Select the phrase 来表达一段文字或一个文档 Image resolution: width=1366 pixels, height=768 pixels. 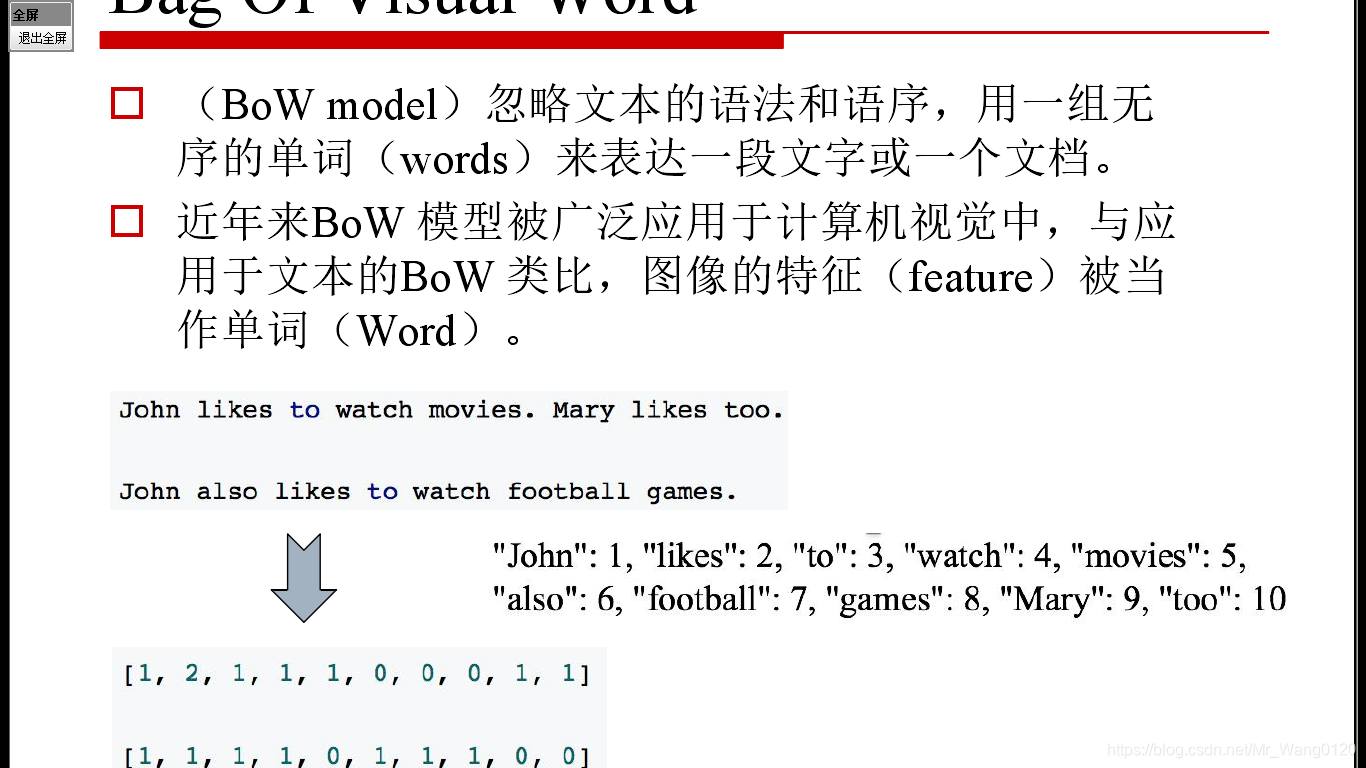pyautogui.click(x=824, y=160)
